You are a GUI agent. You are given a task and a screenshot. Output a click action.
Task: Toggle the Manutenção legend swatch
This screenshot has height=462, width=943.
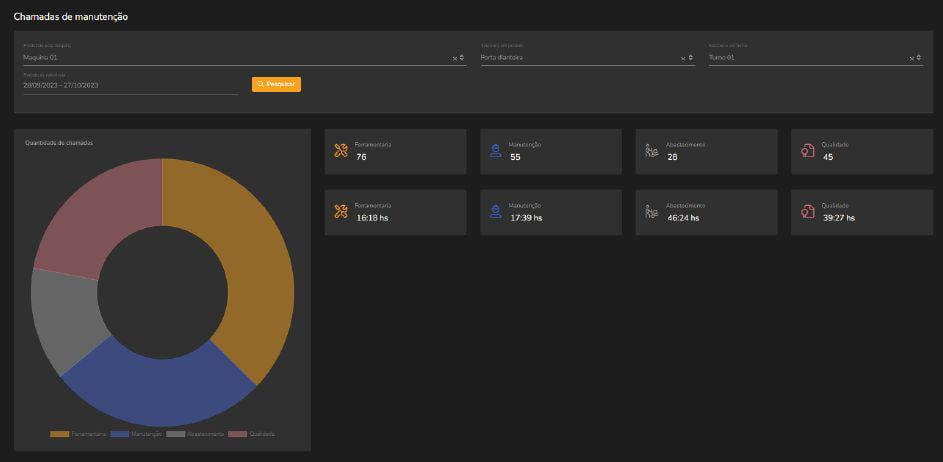[120, 434]
